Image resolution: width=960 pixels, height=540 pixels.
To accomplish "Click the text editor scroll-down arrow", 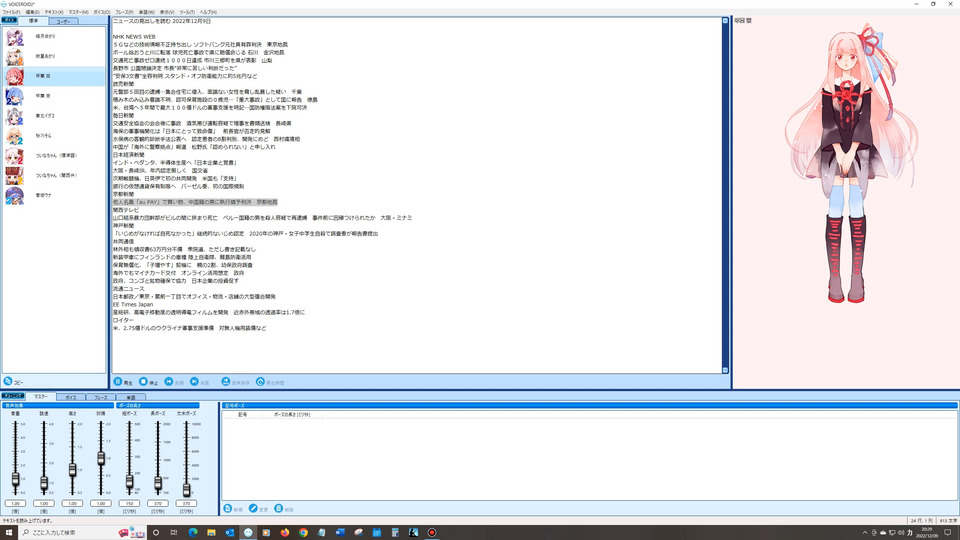I will click(x=726, y=370).
